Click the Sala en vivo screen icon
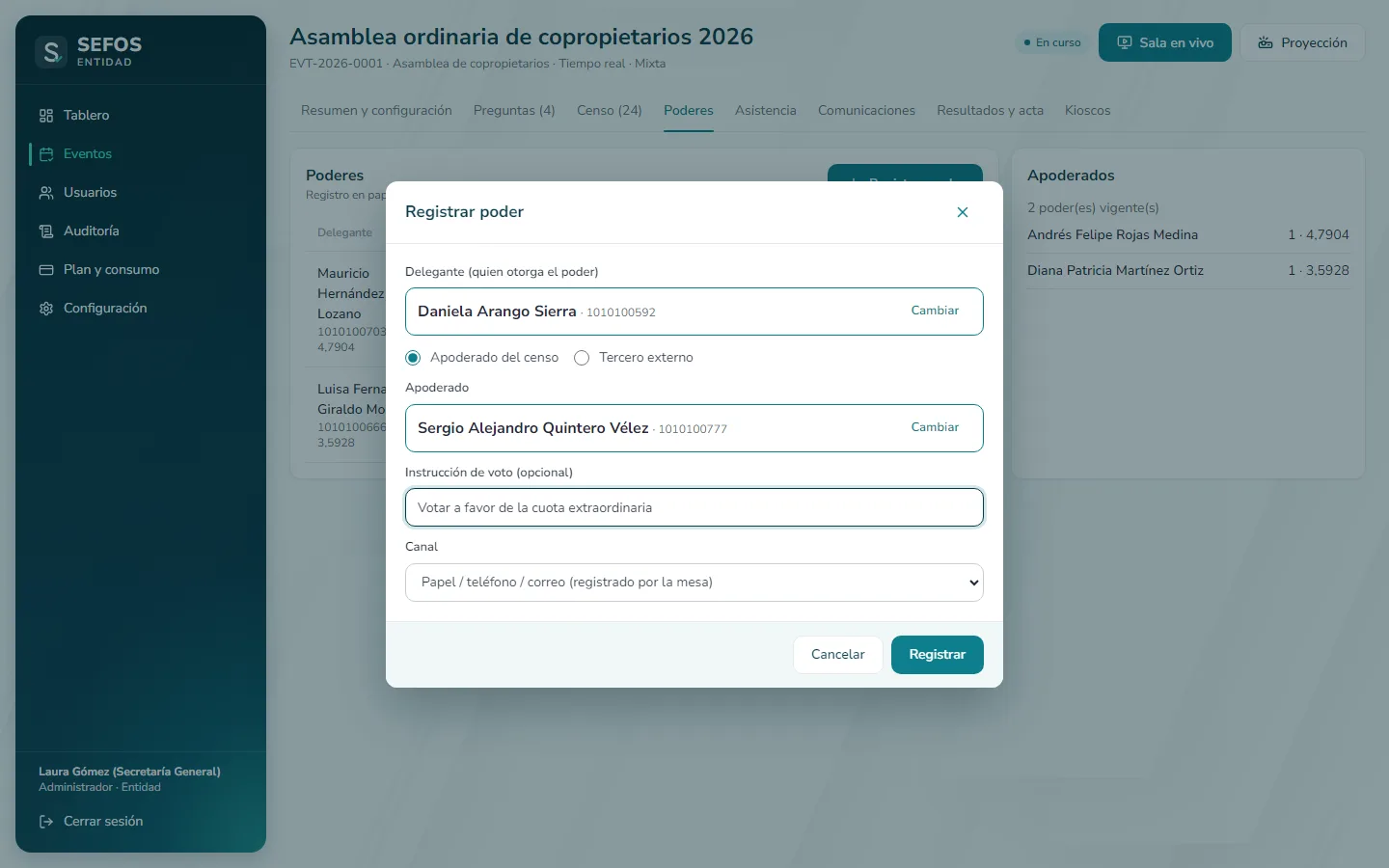 pos(1125,42)
